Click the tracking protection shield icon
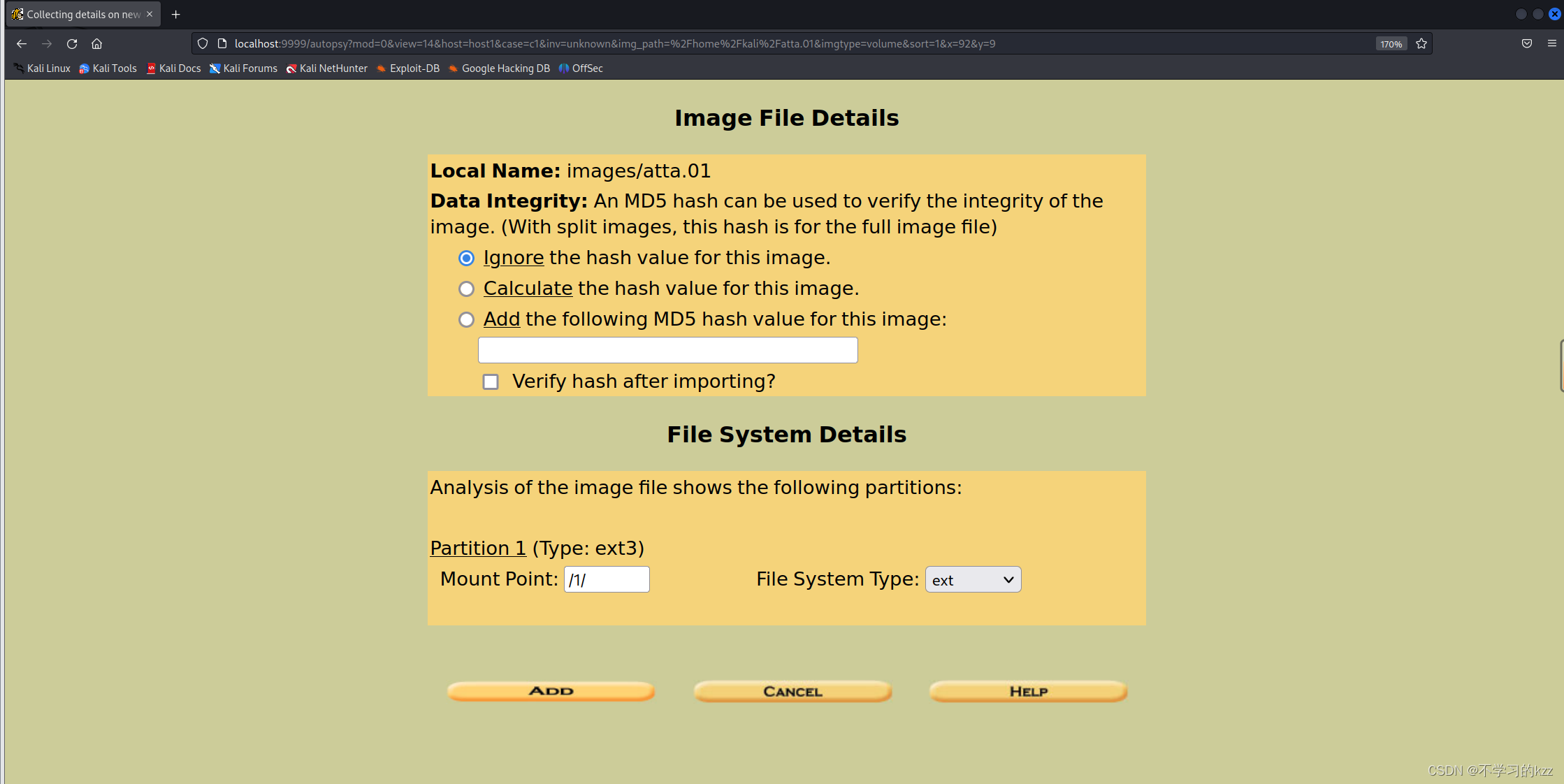The image size is (1564, 784). click(x=203, y=43)
